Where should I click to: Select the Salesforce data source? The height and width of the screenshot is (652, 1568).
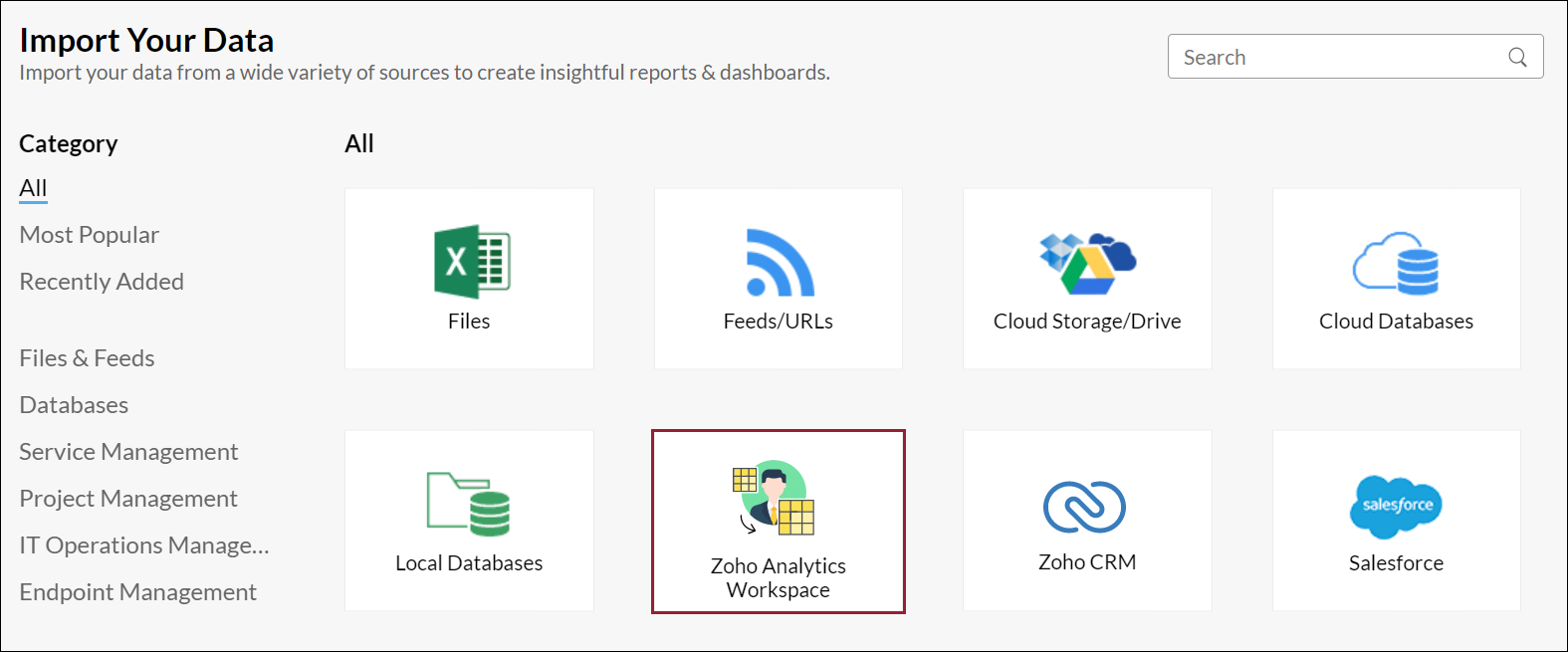pos(1396,520)
